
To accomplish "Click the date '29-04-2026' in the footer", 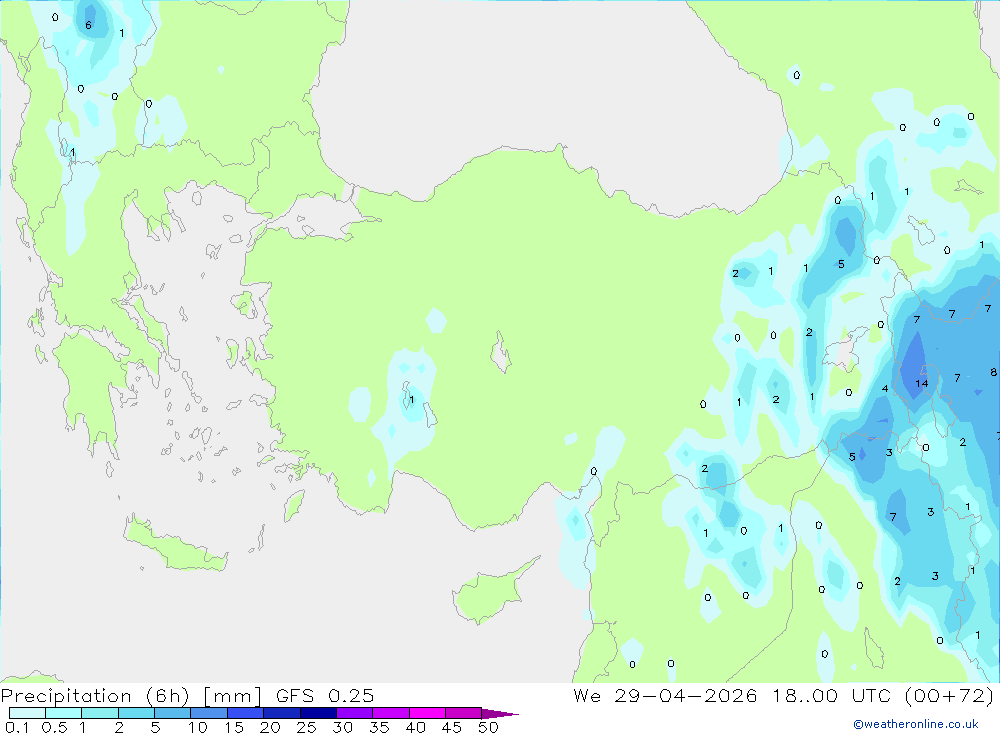I will (x=686, y=695).
